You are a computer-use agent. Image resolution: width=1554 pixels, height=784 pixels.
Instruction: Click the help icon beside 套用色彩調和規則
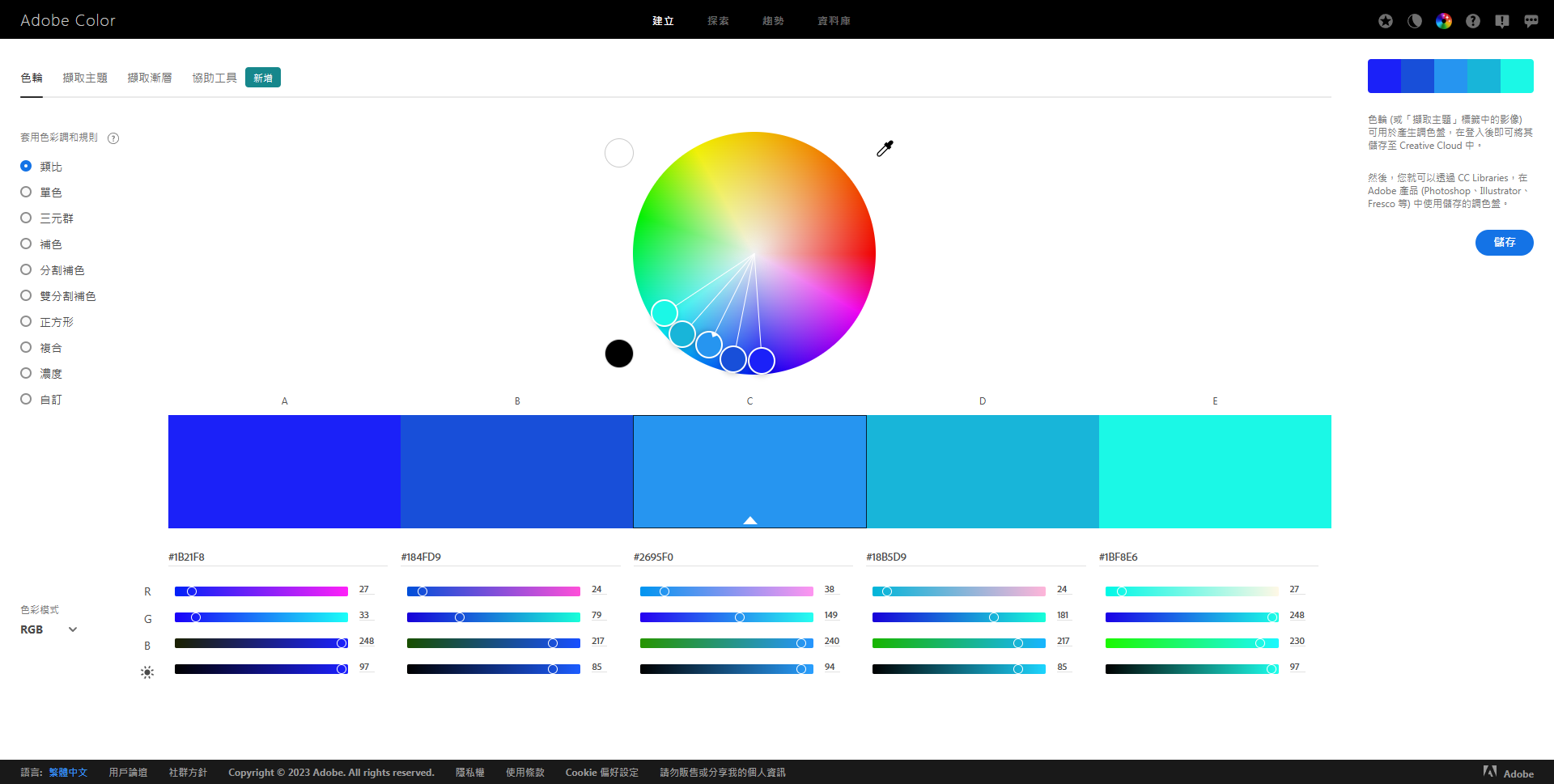tap(113, 138)
